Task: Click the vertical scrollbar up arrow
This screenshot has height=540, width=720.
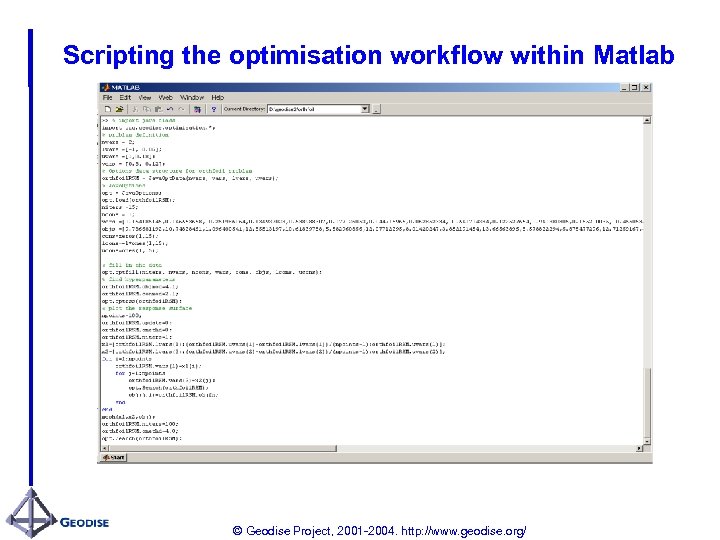Action: [x=647, y=120]
